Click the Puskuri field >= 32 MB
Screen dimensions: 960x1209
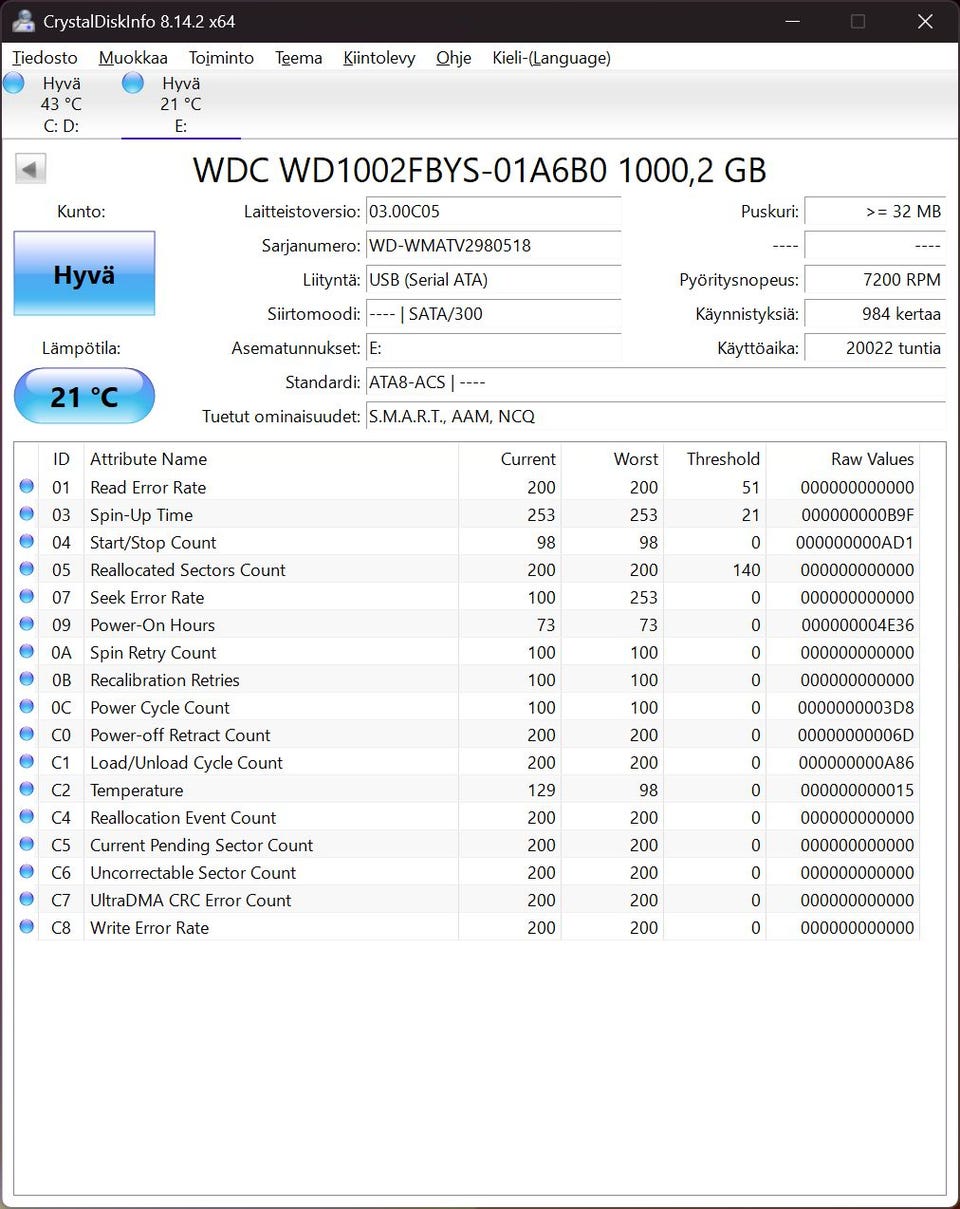coord(875,212)
